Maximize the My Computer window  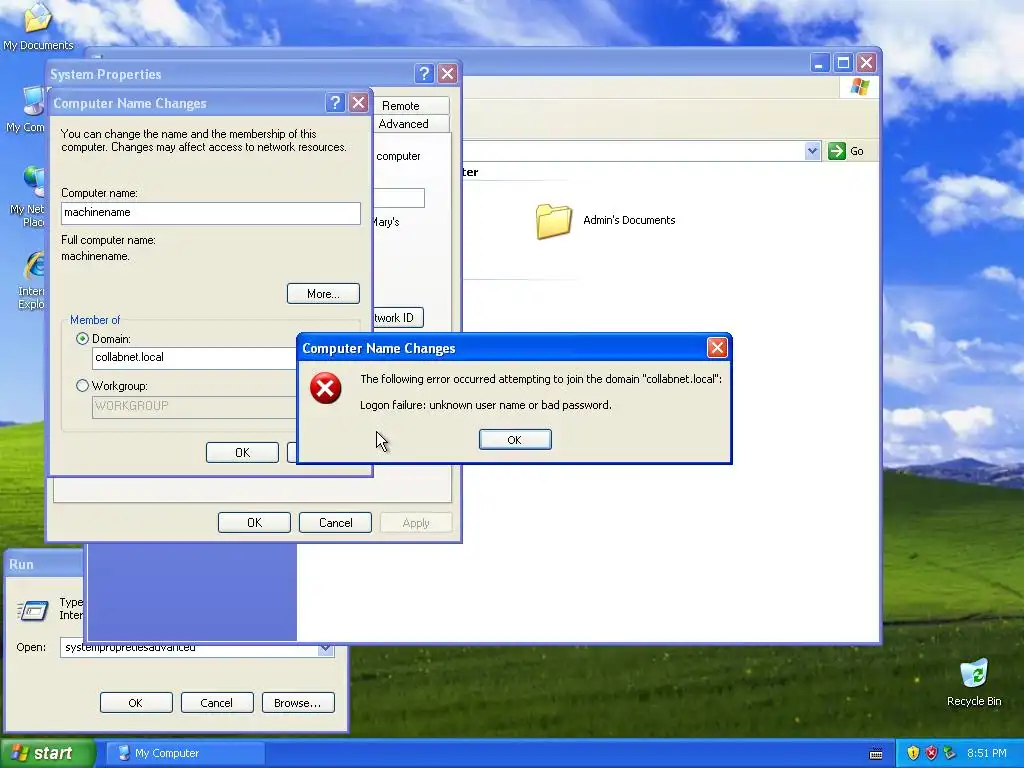tap(843, 63)
